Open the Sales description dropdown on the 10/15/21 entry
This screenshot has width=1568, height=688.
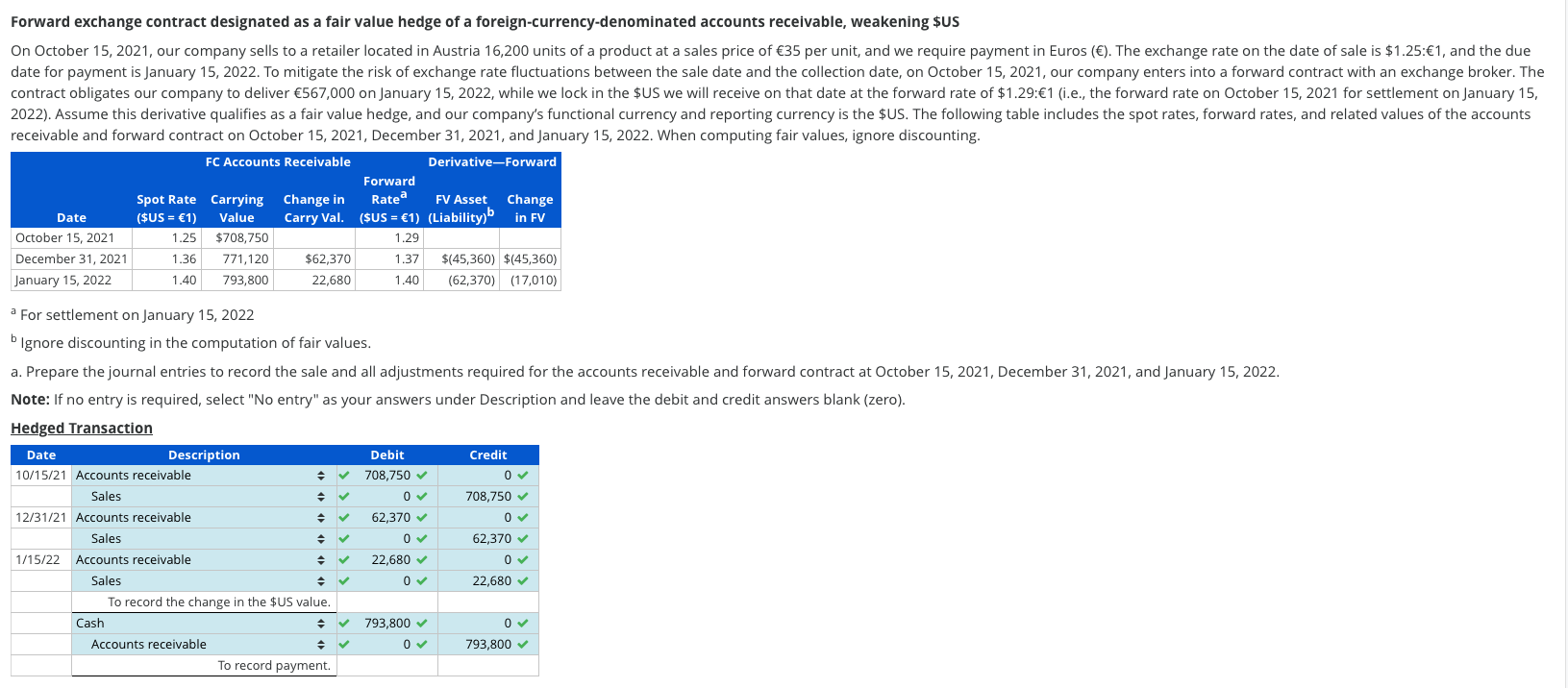tap(320, 496)
